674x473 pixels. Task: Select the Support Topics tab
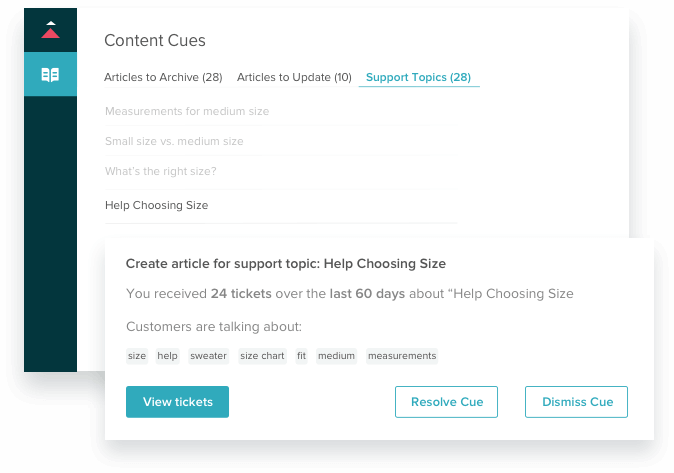tap(419, 77)
